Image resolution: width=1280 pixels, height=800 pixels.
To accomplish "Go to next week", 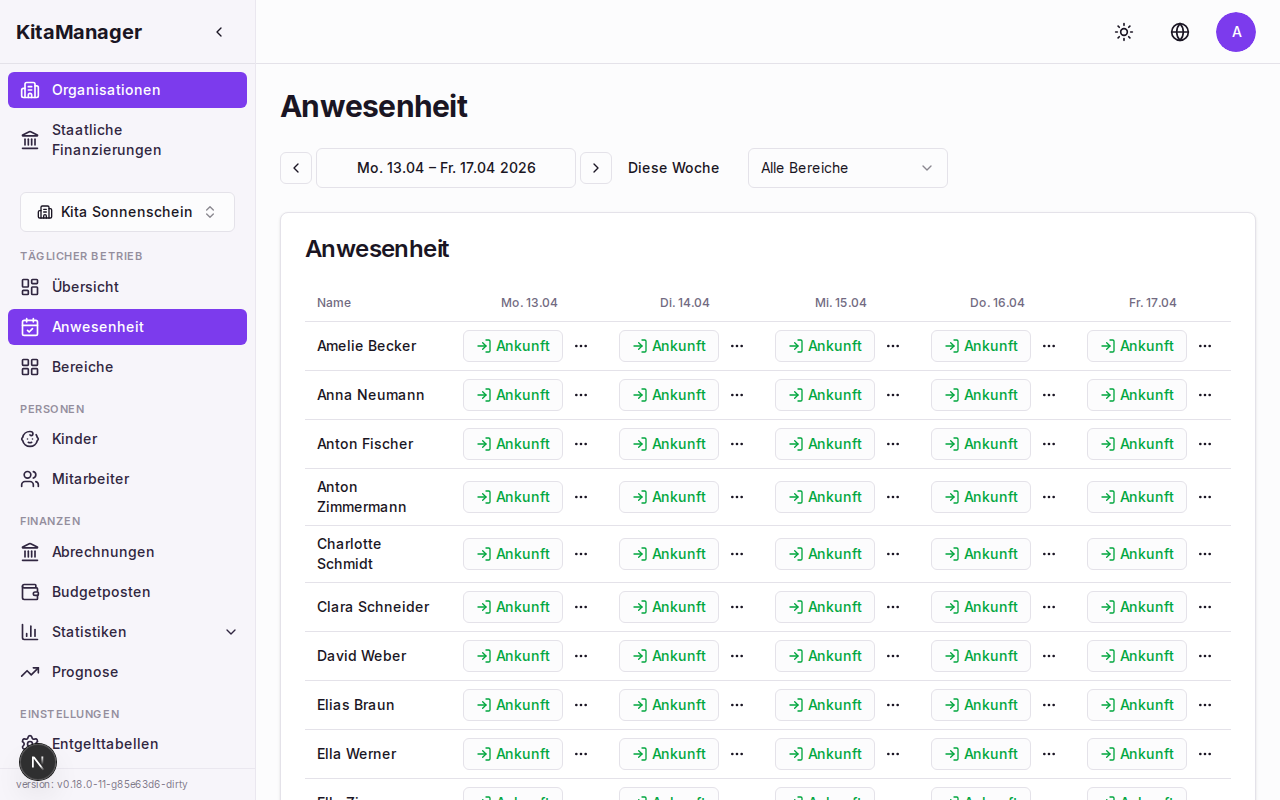I will pyautogui.click(x=596, y=168).
